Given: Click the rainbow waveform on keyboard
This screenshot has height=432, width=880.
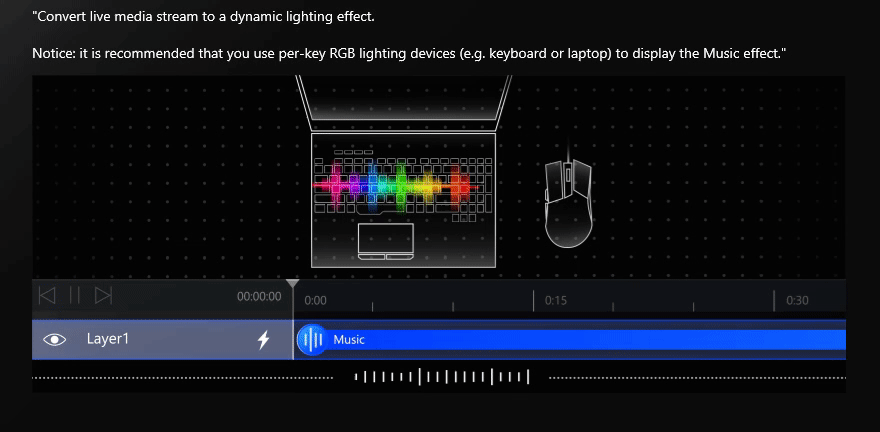Looking at the screenshot, I should pyautogui.click(x=396, y=186).
